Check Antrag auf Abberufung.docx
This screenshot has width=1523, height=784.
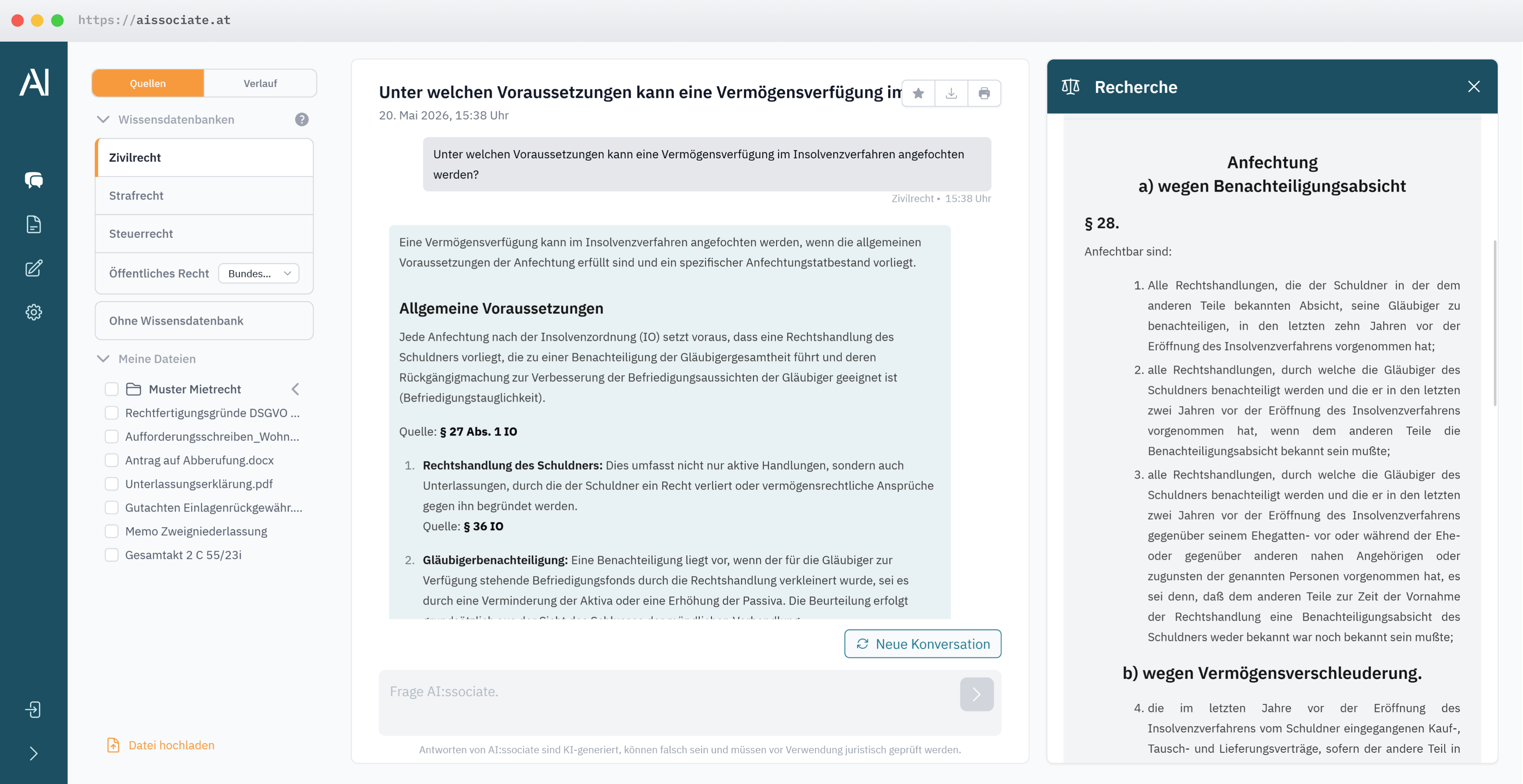pos(111,460)
